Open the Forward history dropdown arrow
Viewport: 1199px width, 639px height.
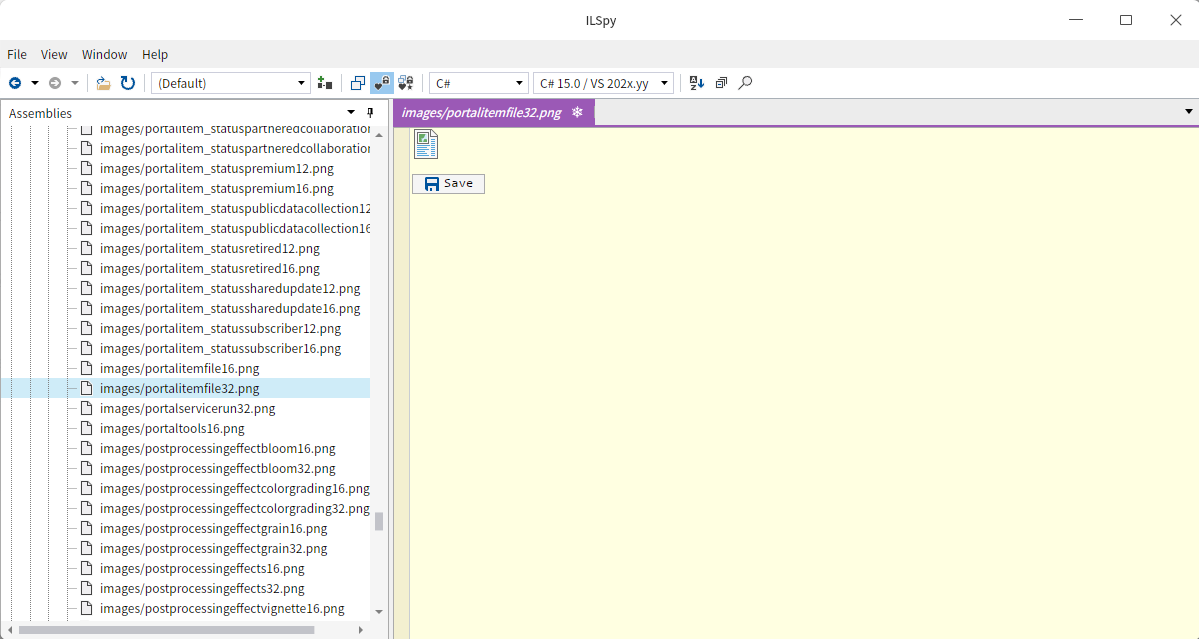[75, 83]
